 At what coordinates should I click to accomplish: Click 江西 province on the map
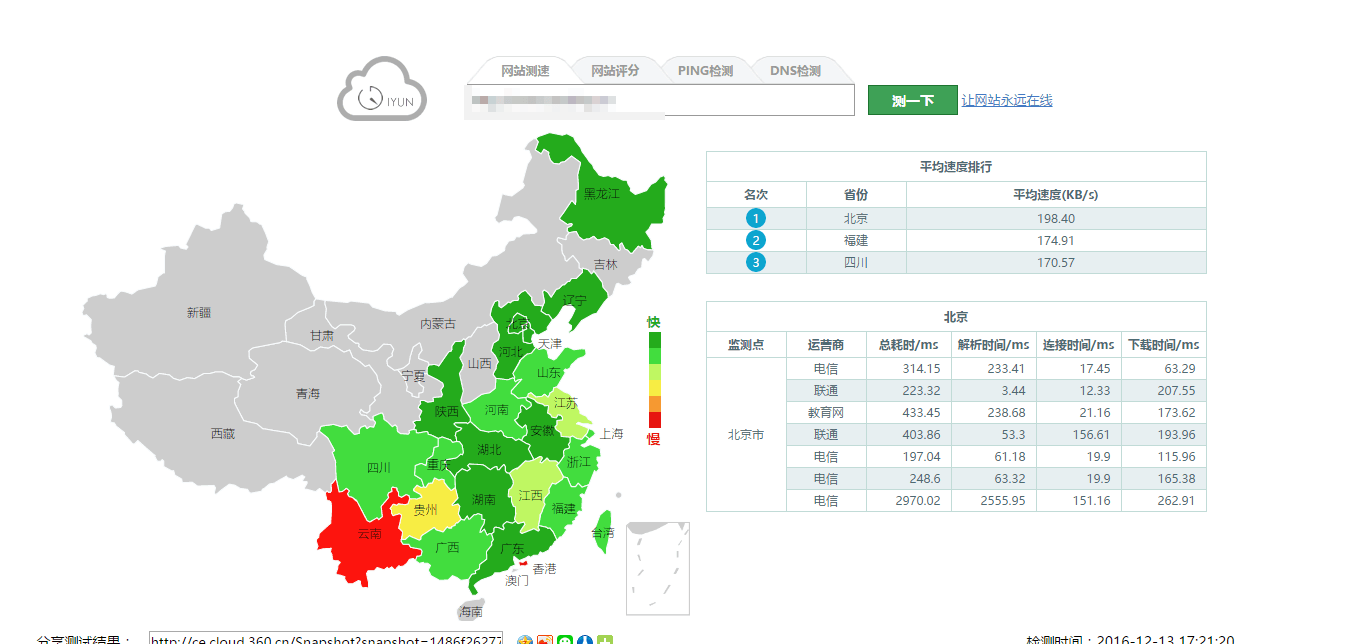[x=530, y=495]
